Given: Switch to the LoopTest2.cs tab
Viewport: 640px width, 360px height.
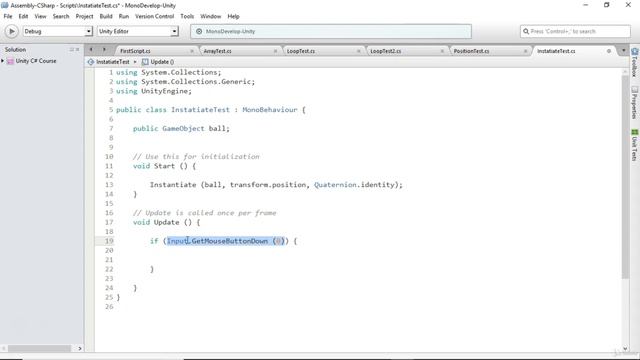Looking at the screenshot, I should (386, 51).
